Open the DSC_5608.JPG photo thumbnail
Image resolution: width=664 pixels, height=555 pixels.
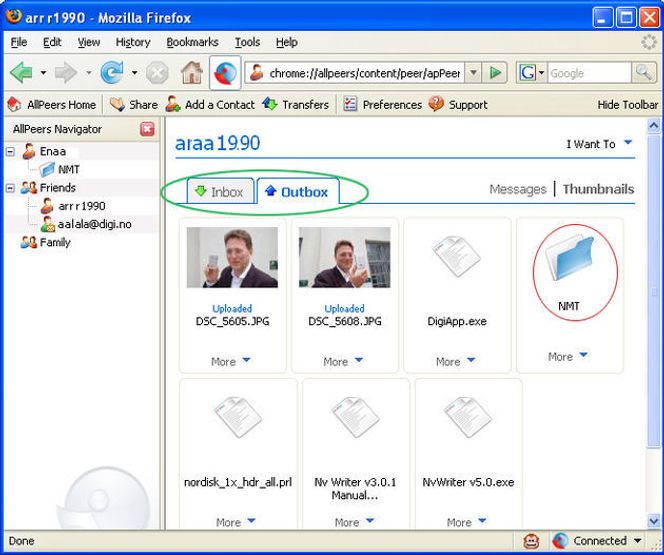coord(345,257)
